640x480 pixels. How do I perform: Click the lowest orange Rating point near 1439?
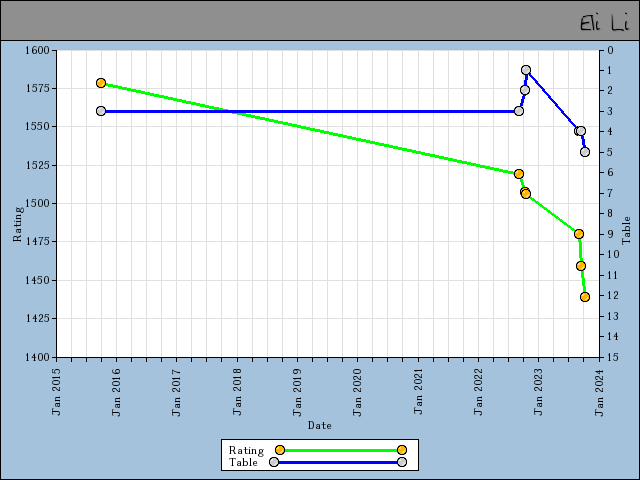click(585, 297)
